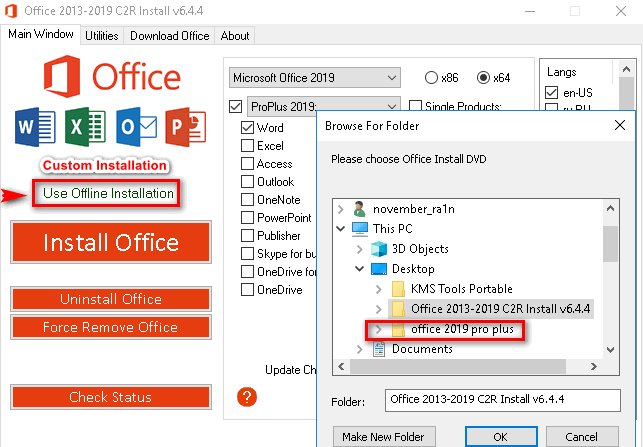Cancel the Browse For Folder dialog
643x447 pixels.
coord(581,437)
